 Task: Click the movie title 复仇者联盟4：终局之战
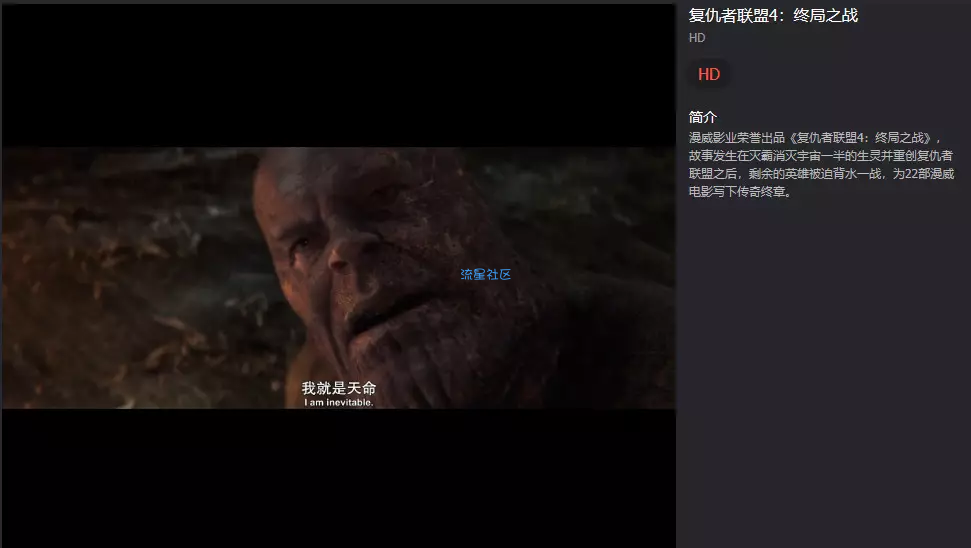pos(773,16)
